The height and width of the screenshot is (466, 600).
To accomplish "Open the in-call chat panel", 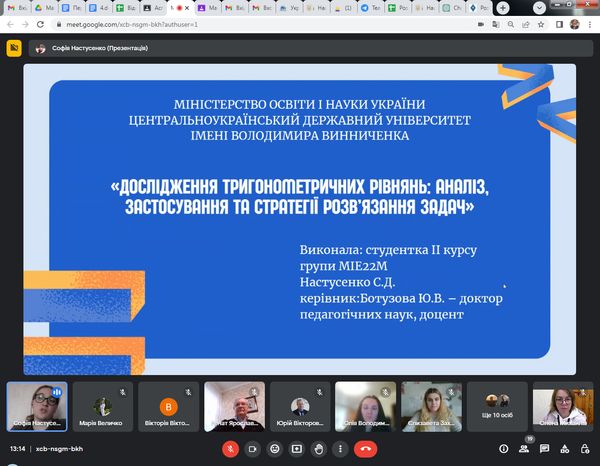I will tap(547, 449).
